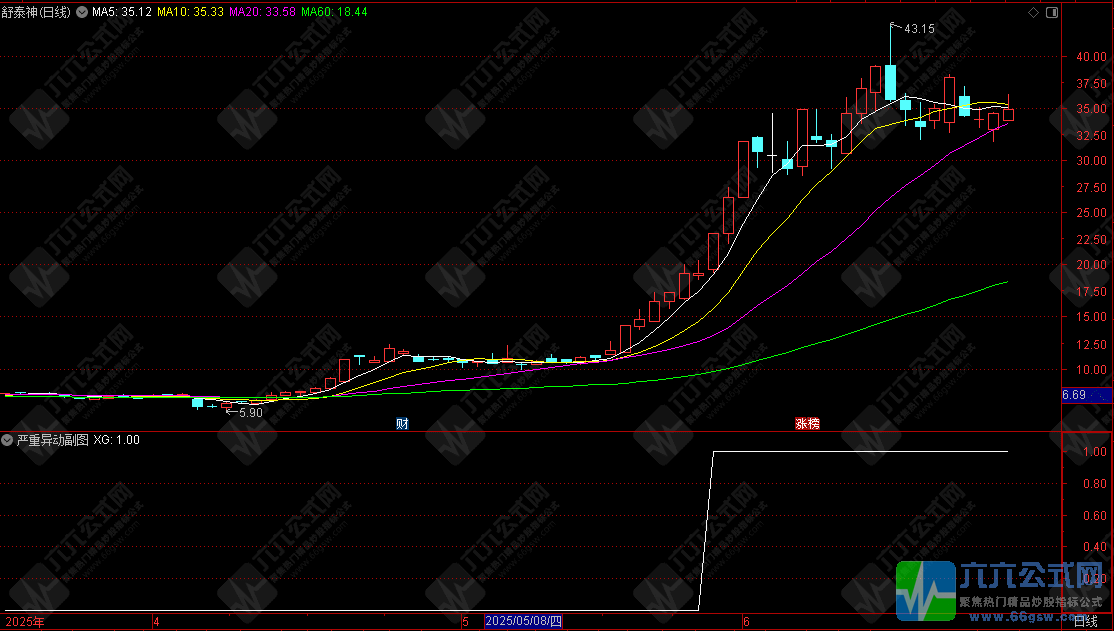Click the XG: 1.00 indicator value label
The height and width of the screenshot is (631, 1114).
pyautogui.click(x=117, y=440)
